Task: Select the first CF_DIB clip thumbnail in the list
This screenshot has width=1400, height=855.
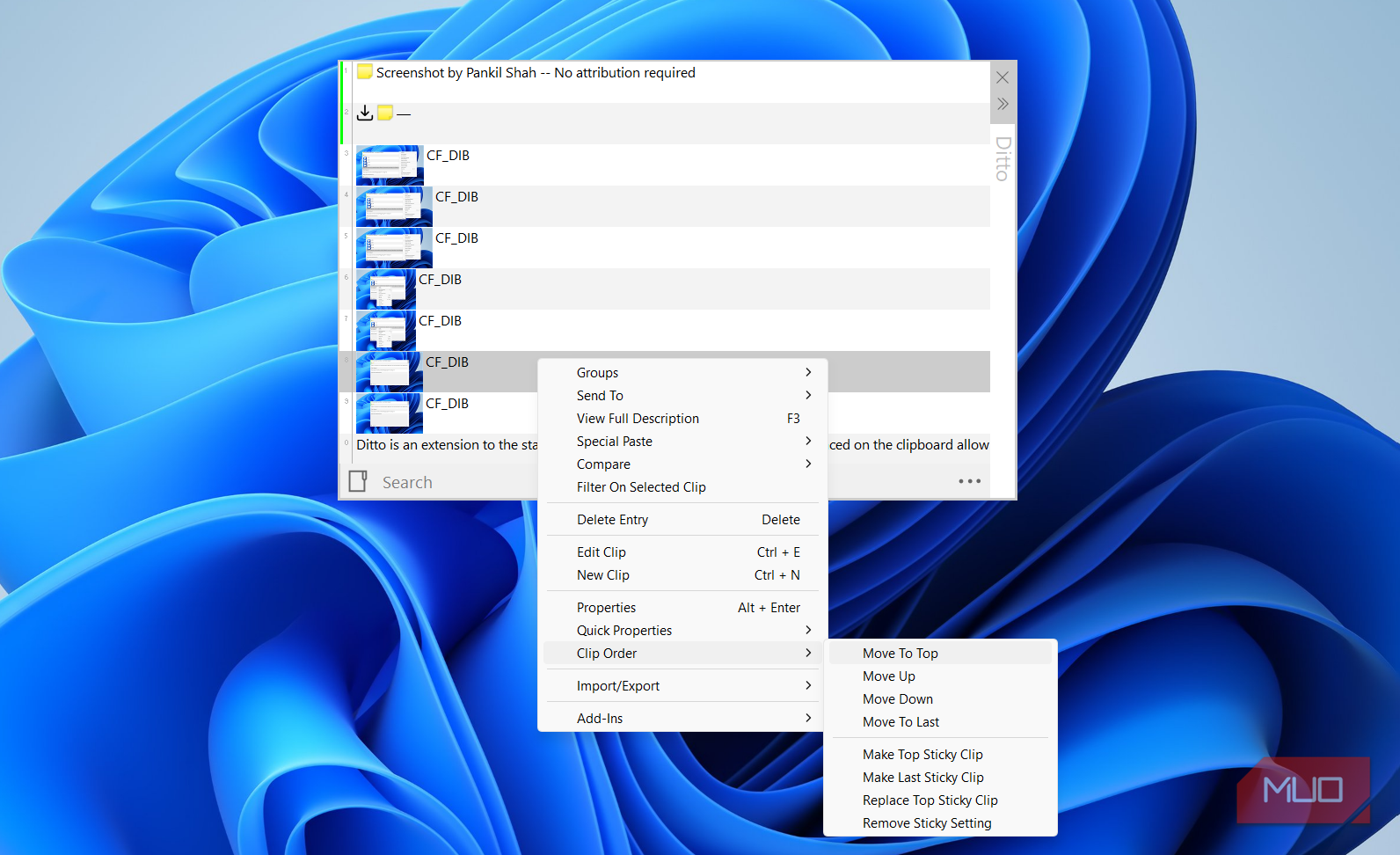Action: 390,164
